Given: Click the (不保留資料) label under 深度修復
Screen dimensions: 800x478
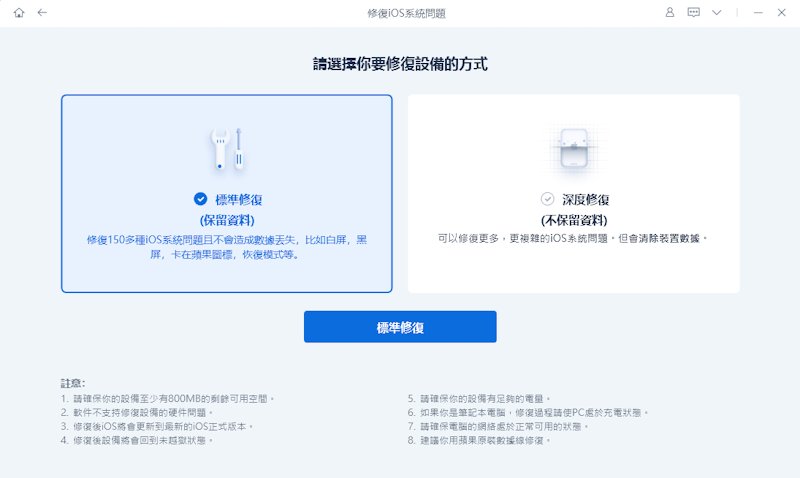Looking at the screenshot, I should tap(573, 219).
